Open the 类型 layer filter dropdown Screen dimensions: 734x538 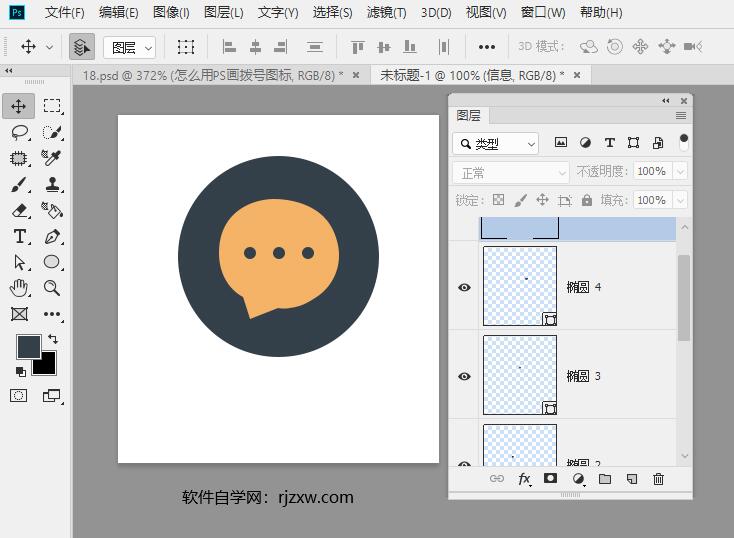(495, 143)
